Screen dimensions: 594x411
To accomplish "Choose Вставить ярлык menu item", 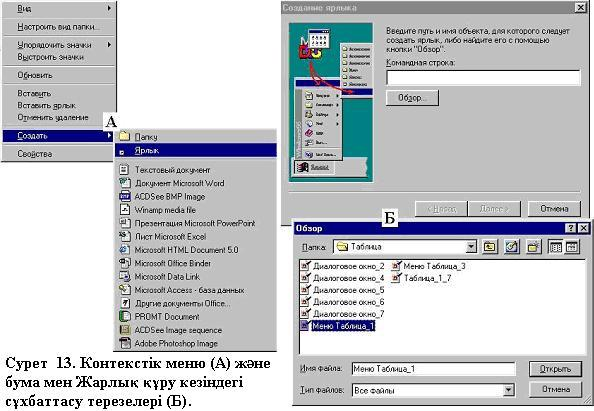I will 59,105.
